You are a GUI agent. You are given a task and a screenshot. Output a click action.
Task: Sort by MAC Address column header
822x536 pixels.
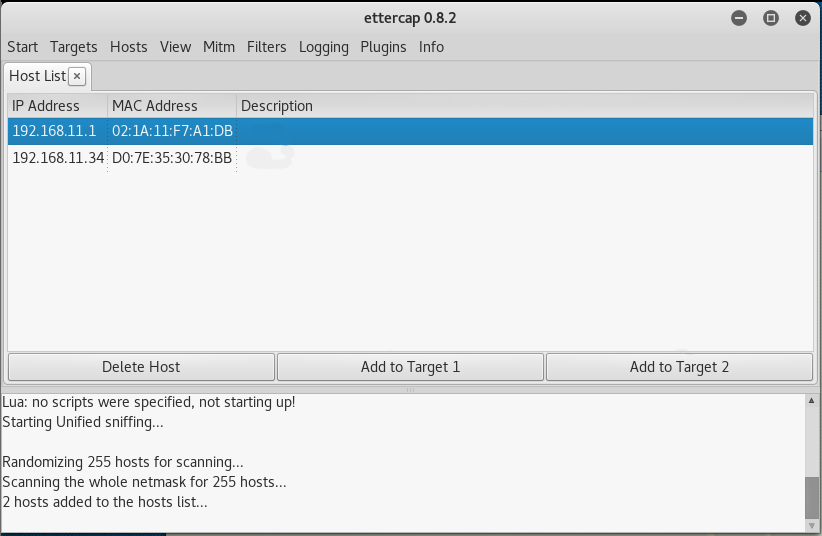coord(172,106)
